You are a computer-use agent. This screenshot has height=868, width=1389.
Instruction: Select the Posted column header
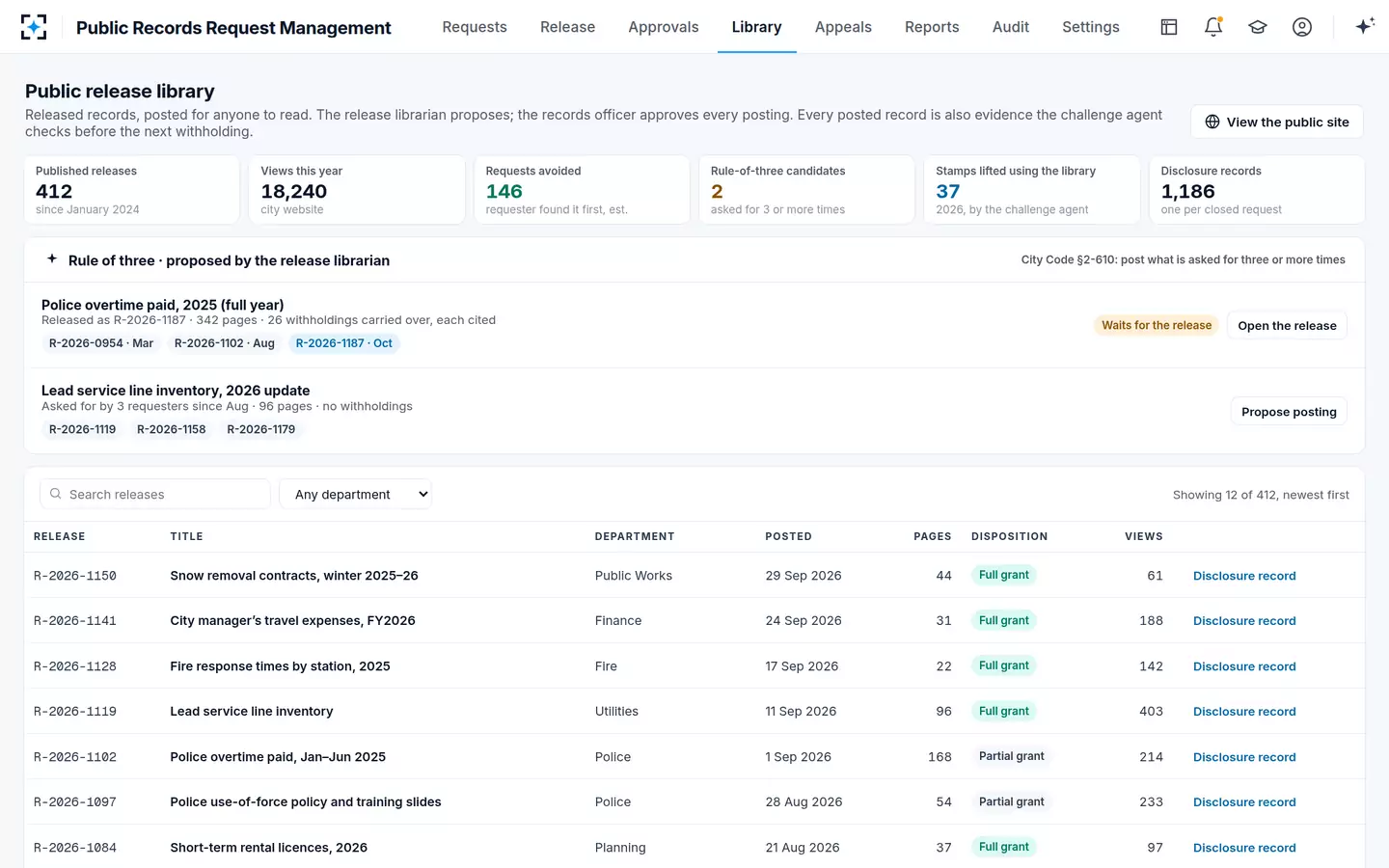click(789, 536)
